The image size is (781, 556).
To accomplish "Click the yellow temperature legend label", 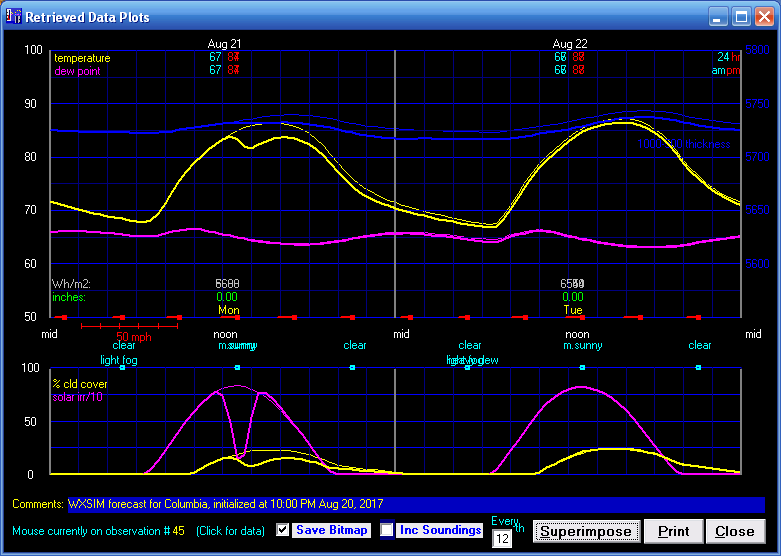I will pos(82,58).
